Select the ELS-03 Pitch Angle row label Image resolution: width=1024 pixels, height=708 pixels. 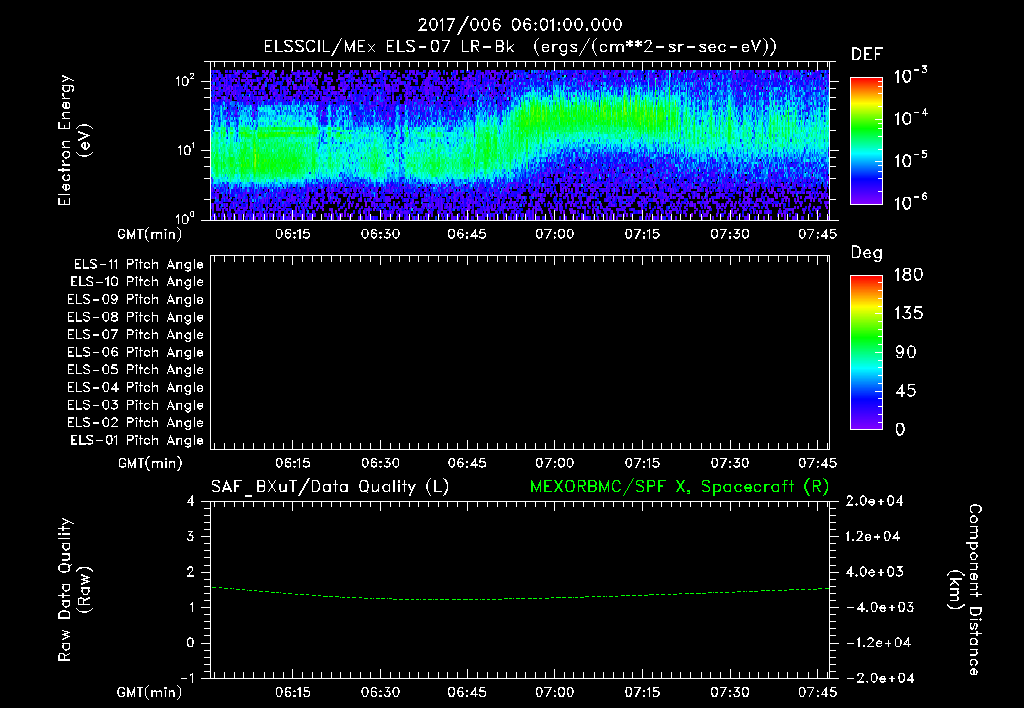(x=135, y=405)
